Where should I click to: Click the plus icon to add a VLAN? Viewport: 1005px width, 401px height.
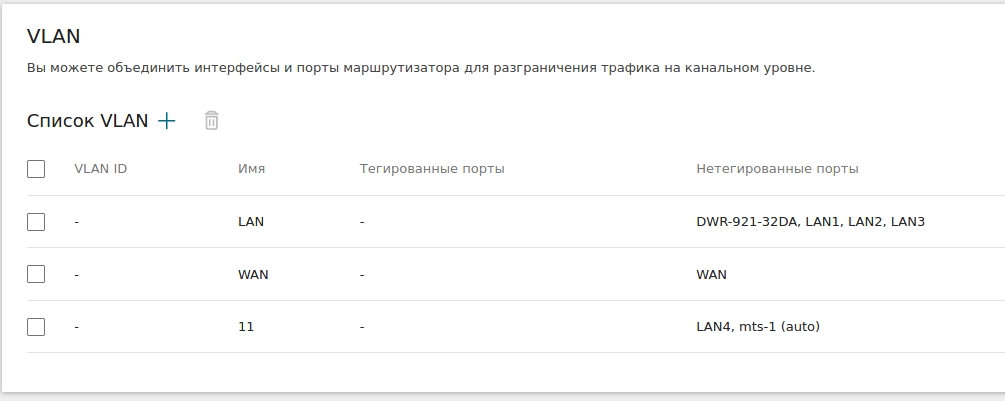[167, 121]
